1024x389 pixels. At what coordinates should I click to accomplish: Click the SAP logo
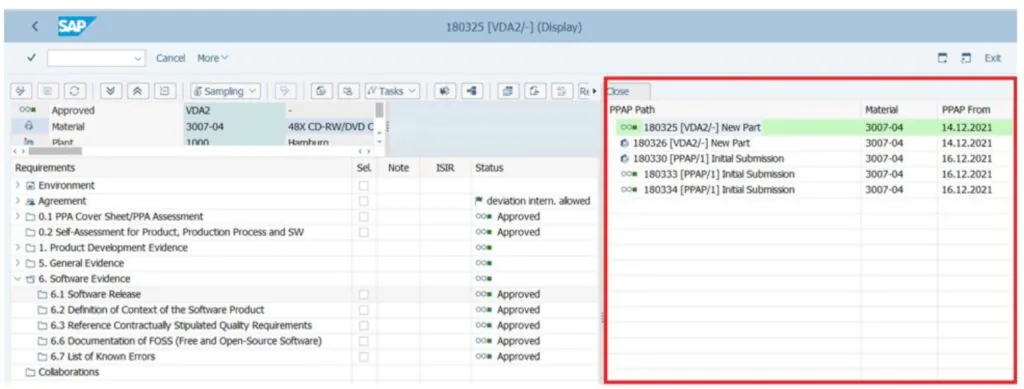(x=76, y=27)
